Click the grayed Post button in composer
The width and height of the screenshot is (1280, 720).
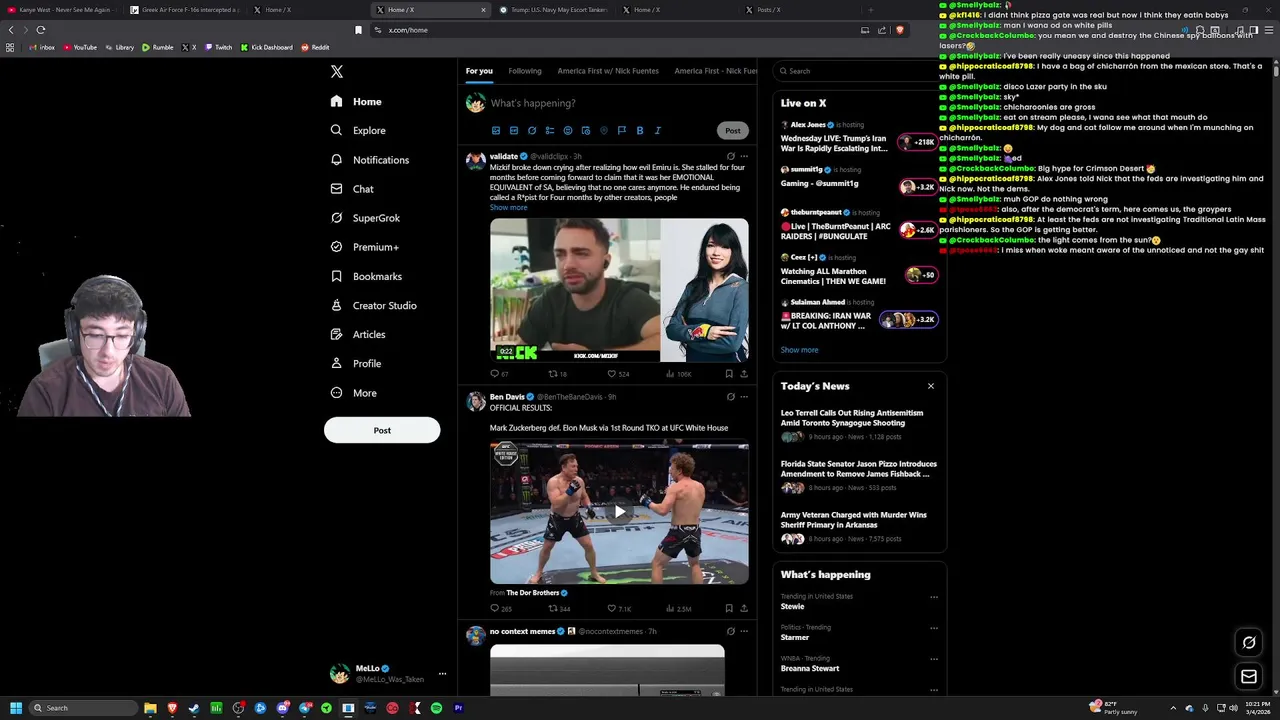(x=733, y=130)
